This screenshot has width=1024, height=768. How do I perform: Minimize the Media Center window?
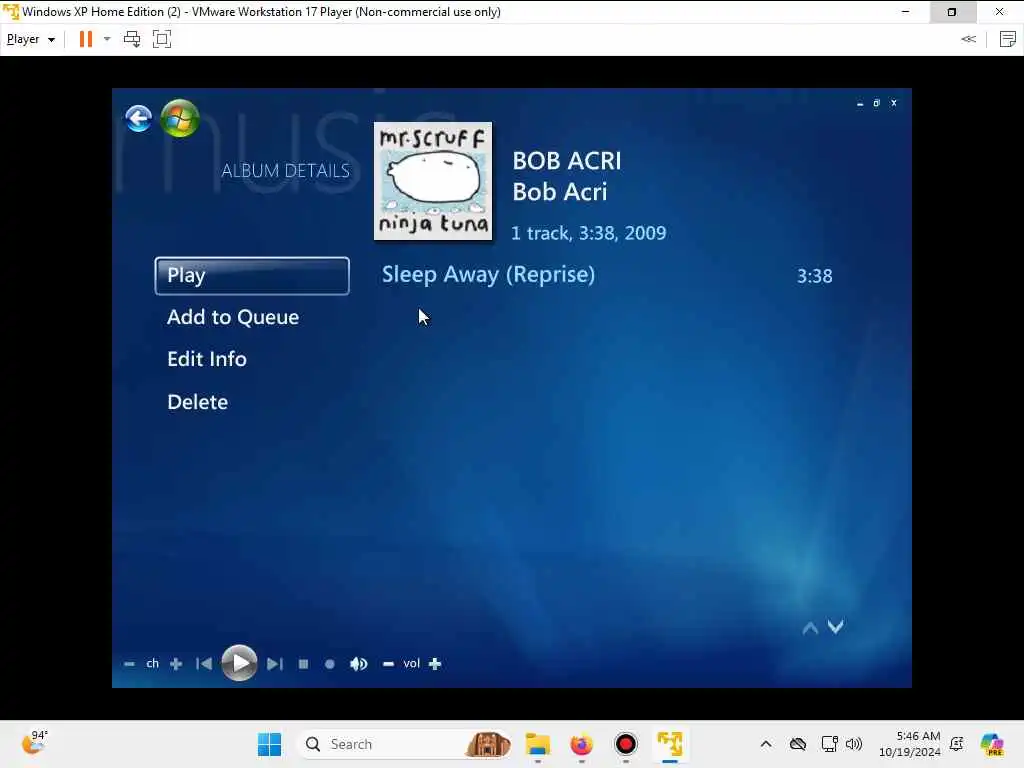coord(860,103)
